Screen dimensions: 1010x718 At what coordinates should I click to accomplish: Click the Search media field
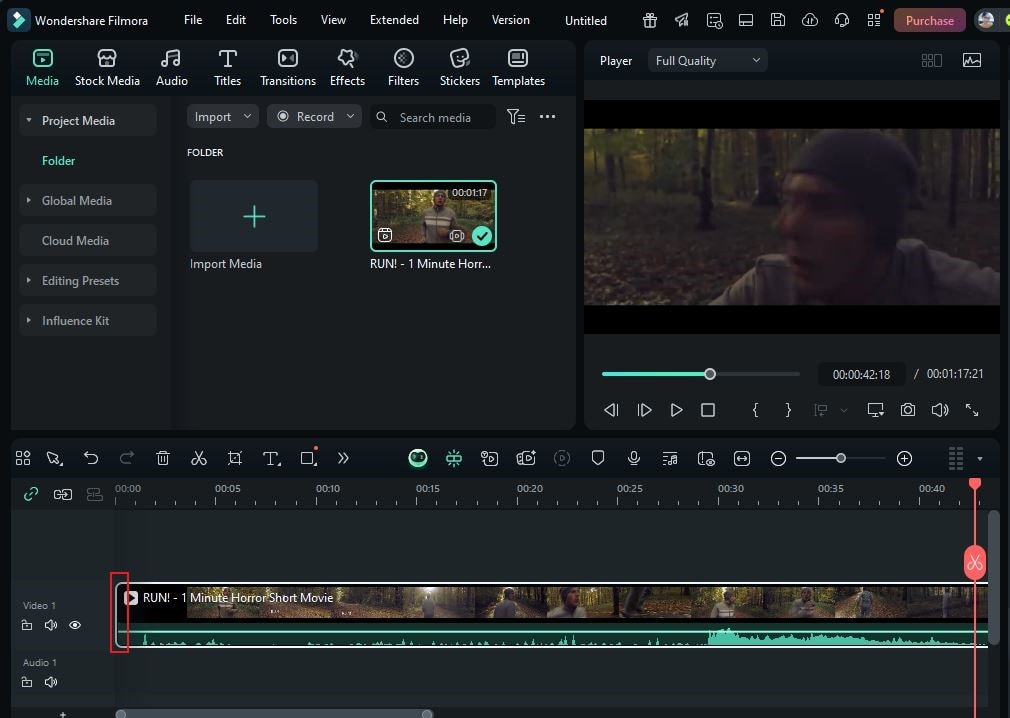433,117
